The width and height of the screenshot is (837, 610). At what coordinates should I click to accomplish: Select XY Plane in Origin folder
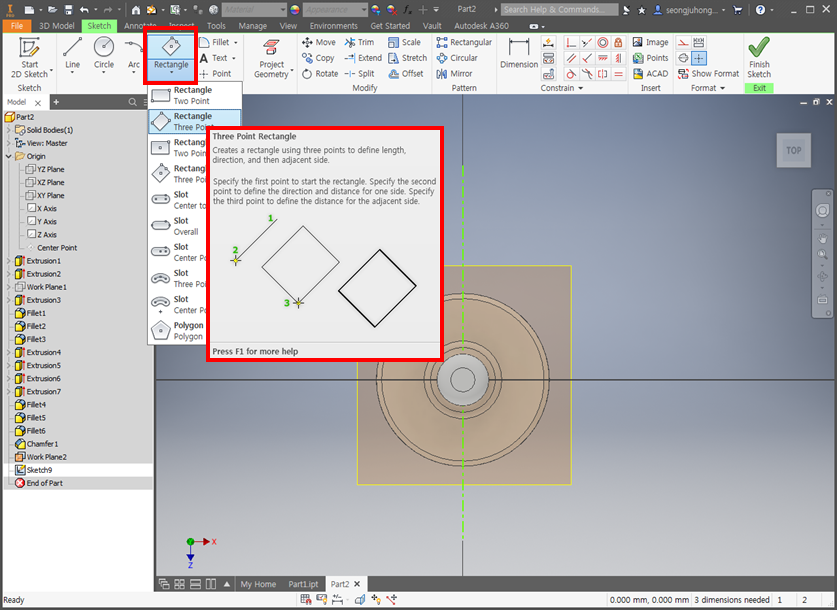[x=50, y=195]
